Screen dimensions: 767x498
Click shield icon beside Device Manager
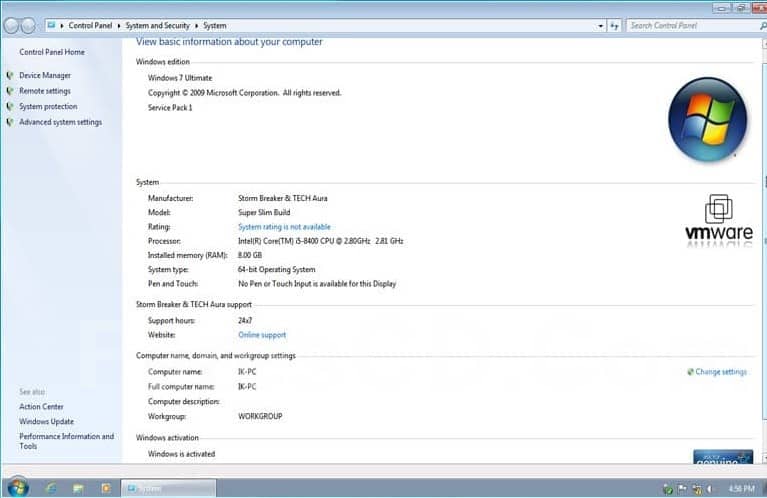click(10, 75)
